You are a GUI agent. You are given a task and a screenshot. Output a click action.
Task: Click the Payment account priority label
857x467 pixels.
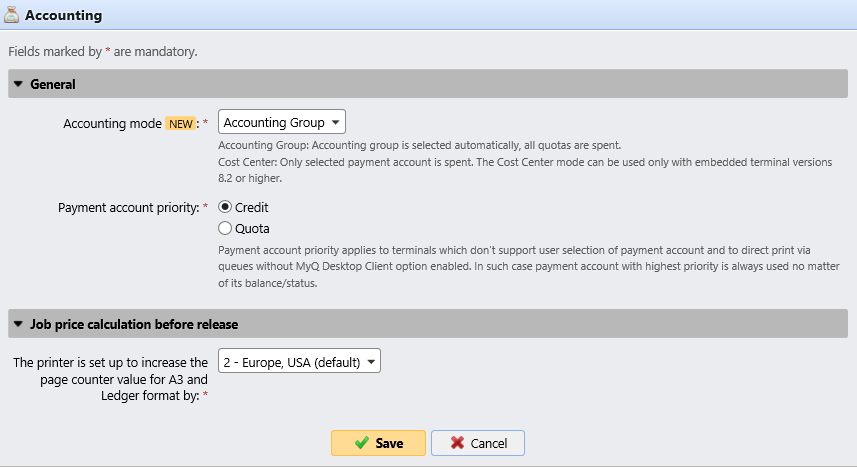click(127, 207)
